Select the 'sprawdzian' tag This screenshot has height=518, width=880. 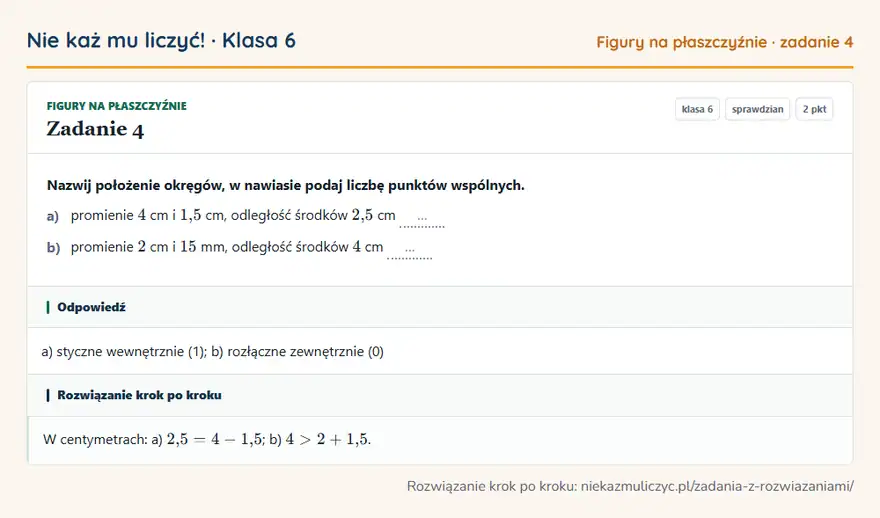click(x=757, y=109)
